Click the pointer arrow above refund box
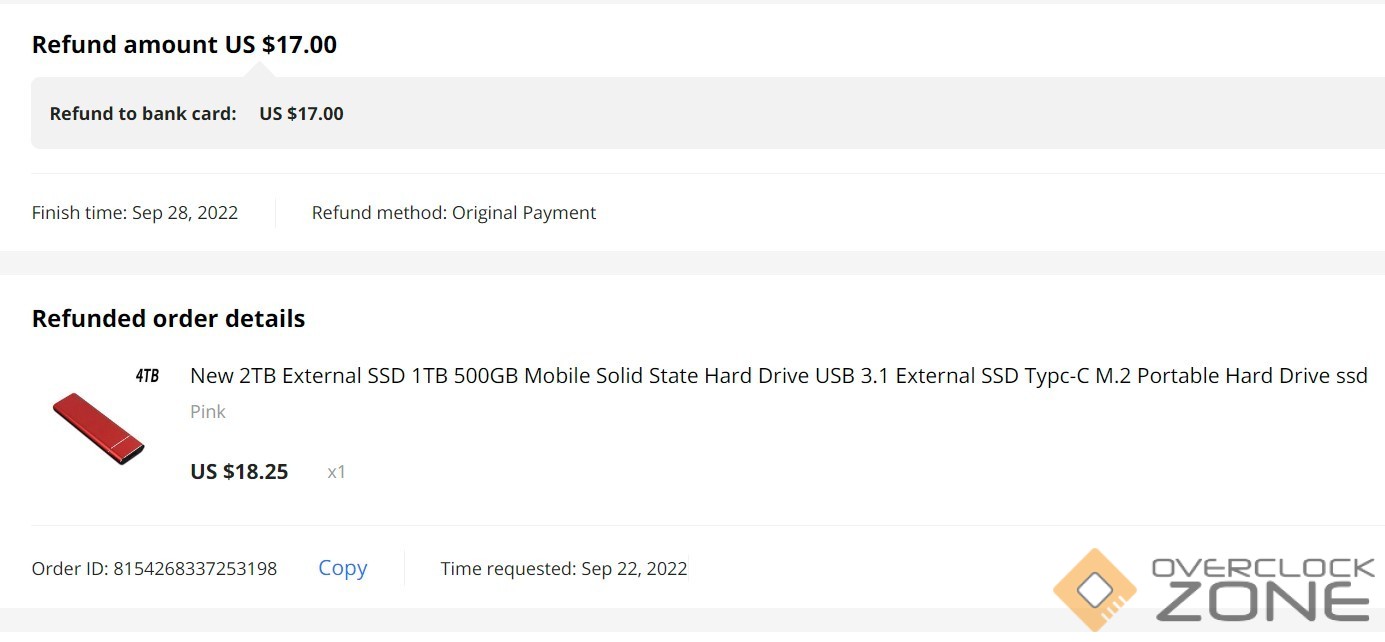This screenshot has width=1385, height=642. pyautogui.click(x=260, y=70)
